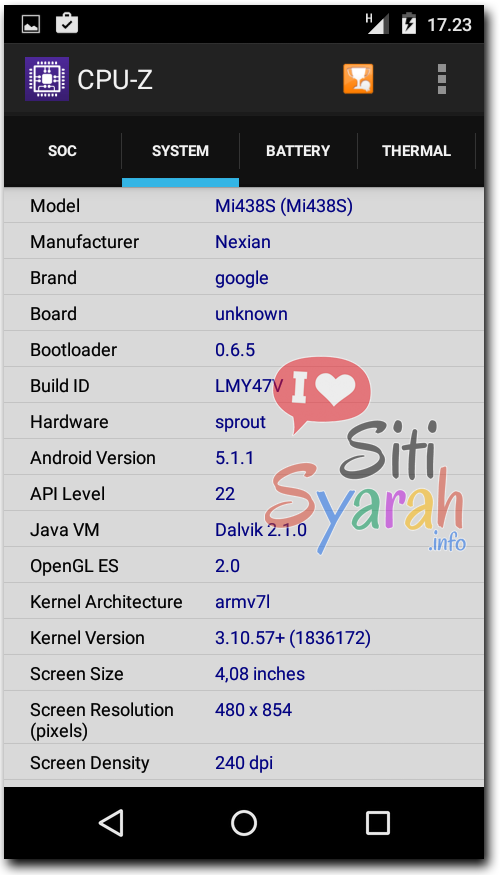This screenshot has width=500, height=875.
Task: Tap the OpenGL ES value 2.0
Action: pyautogui.click(x=227, y=566)
